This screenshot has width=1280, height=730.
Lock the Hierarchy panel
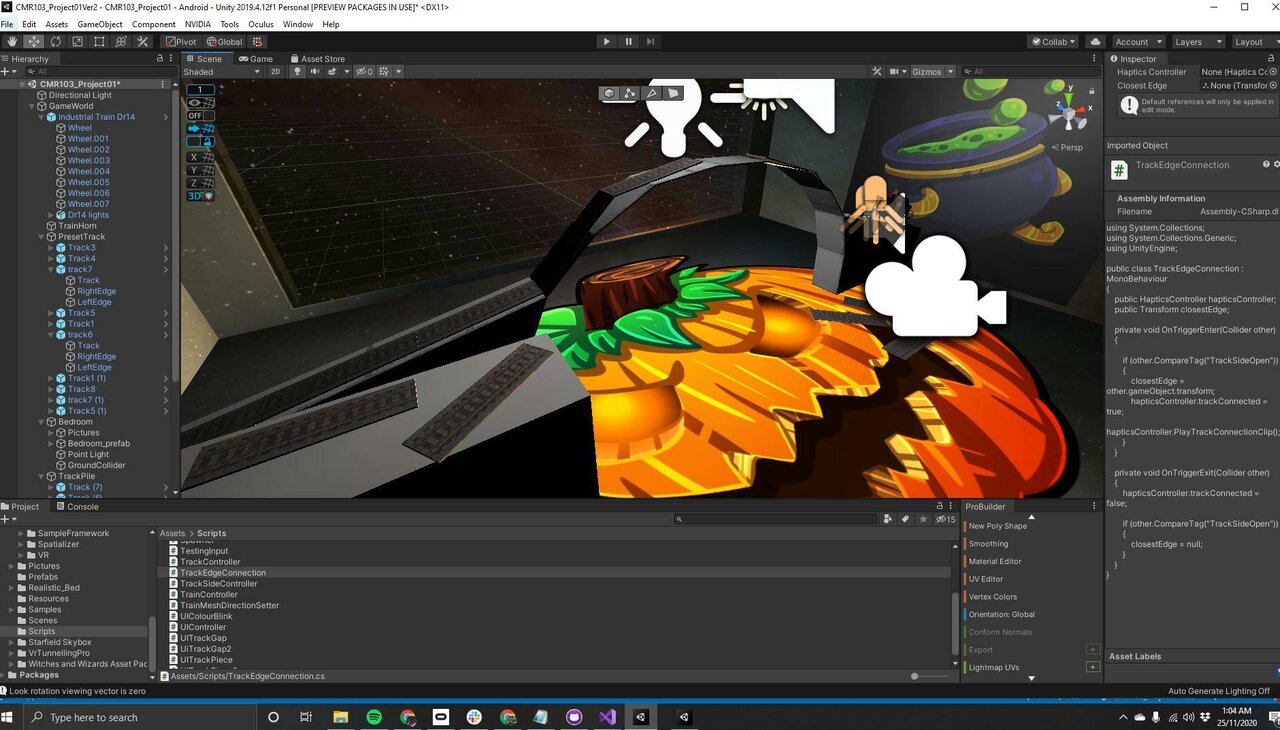(160, 59)
